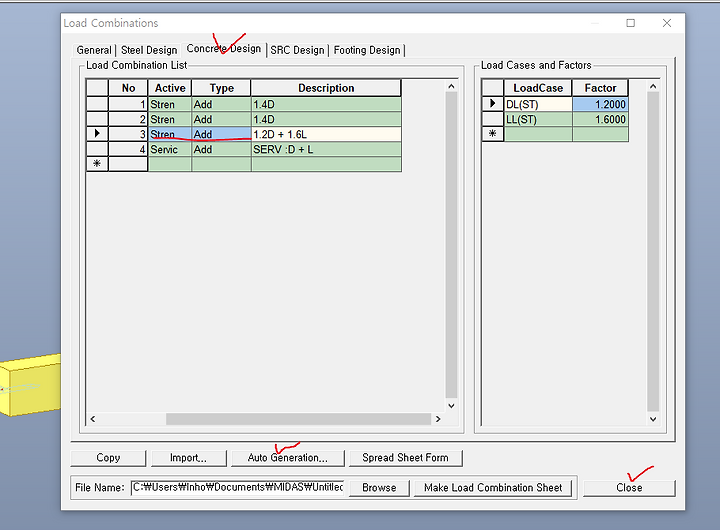
Task: Click Active cell Stren in row 1
Action: pyautogui.click(x=169, y=104)
